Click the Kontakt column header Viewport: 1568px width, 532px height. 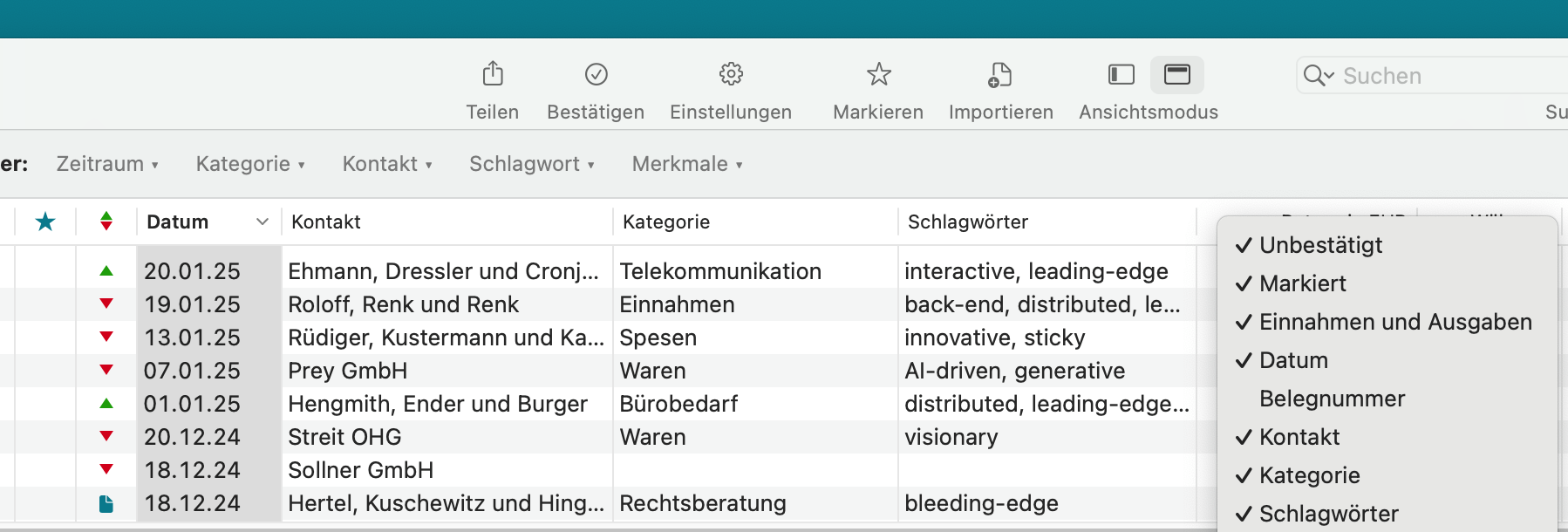click(x=326, y=222)
